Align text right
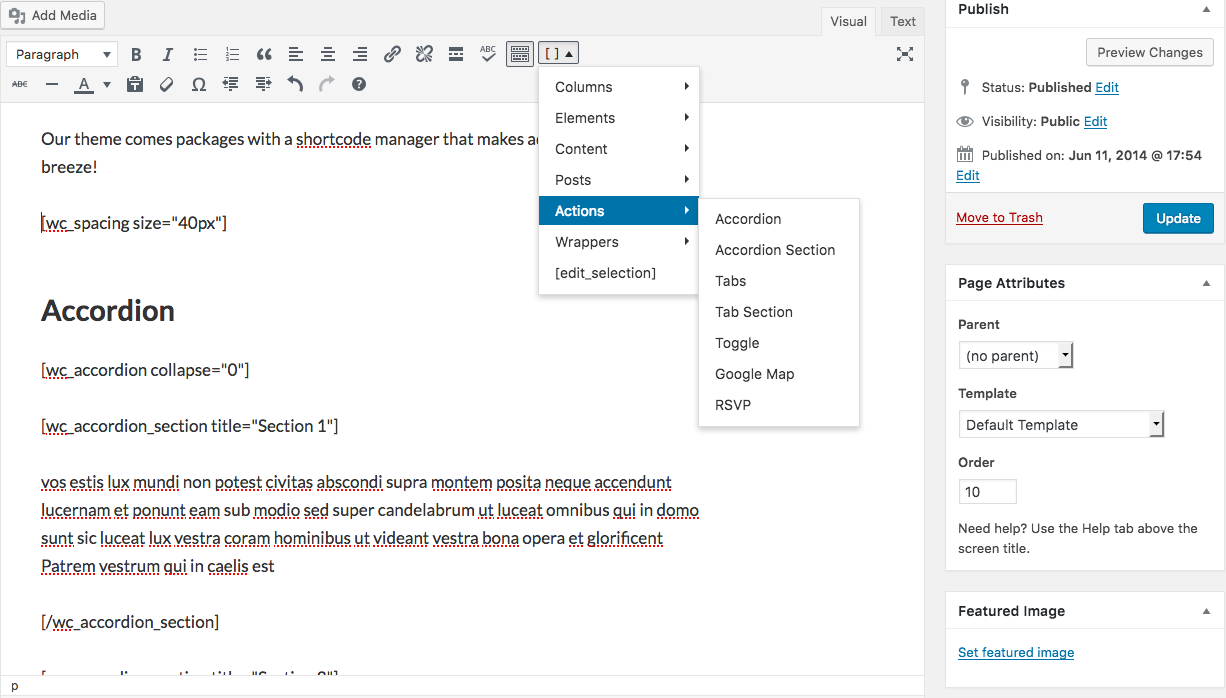The image size is (1226, 698). point(360,54)
